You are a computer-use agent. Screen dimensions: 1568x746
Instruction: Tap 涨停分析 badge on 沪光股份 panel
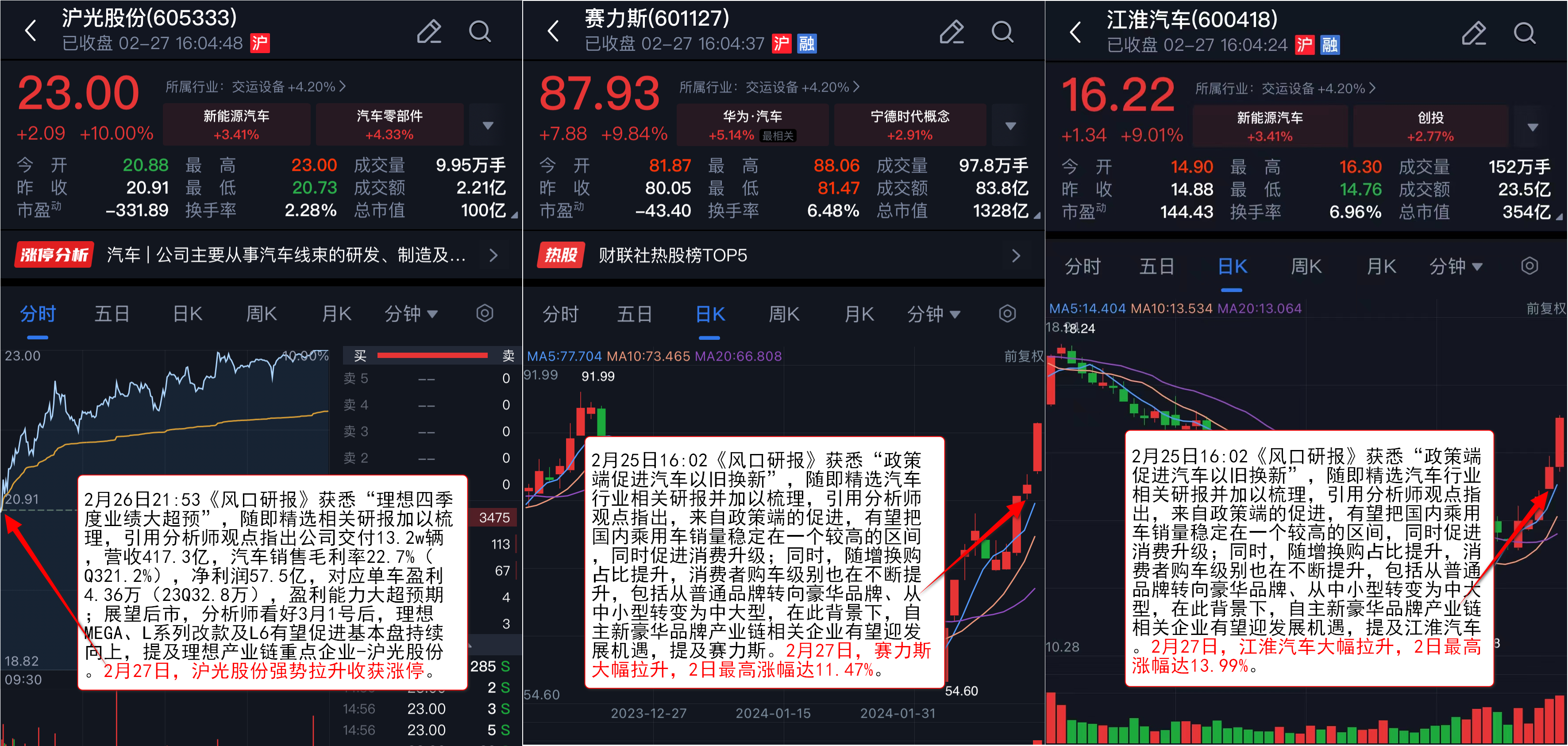pyautogui.click(x=54, y=254)
